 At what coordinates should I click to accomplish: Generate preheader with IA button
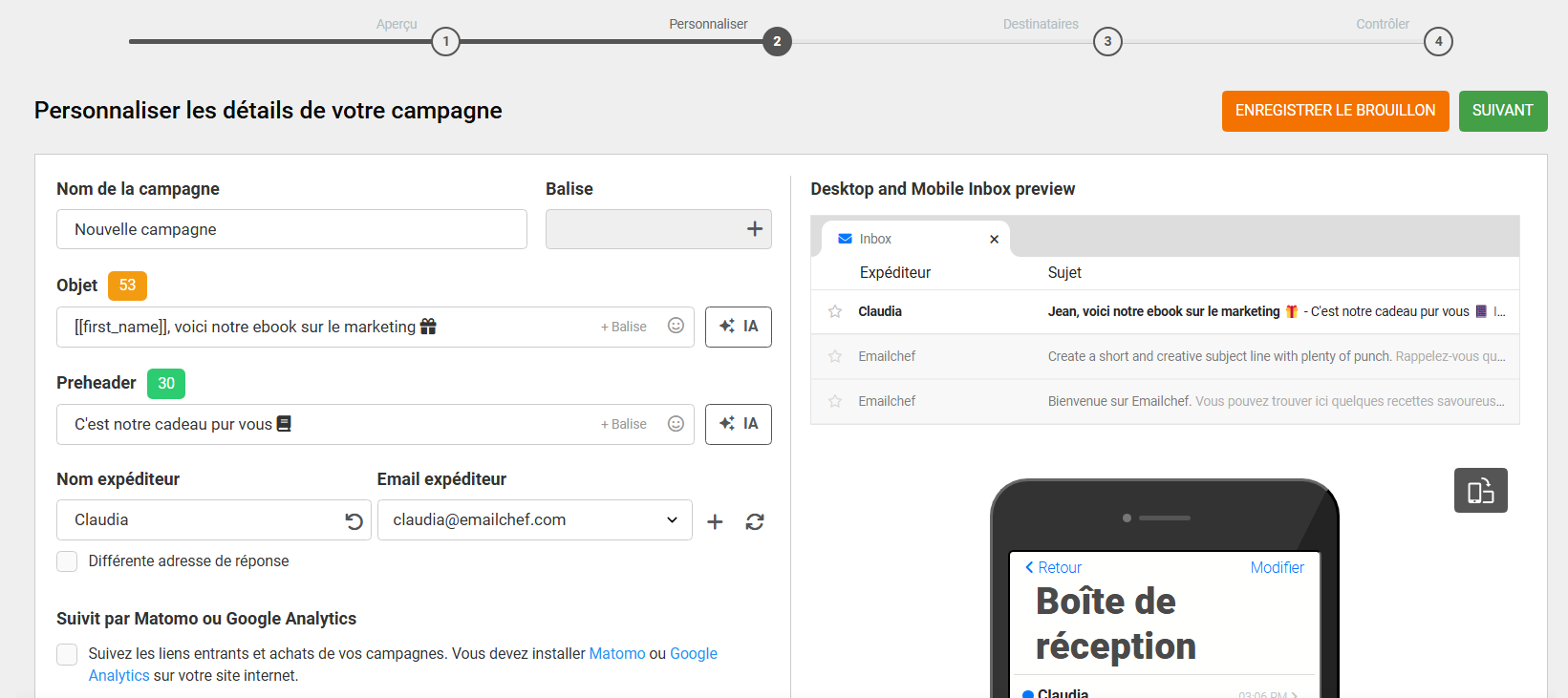pyautogui.click(x=739, y=424)
